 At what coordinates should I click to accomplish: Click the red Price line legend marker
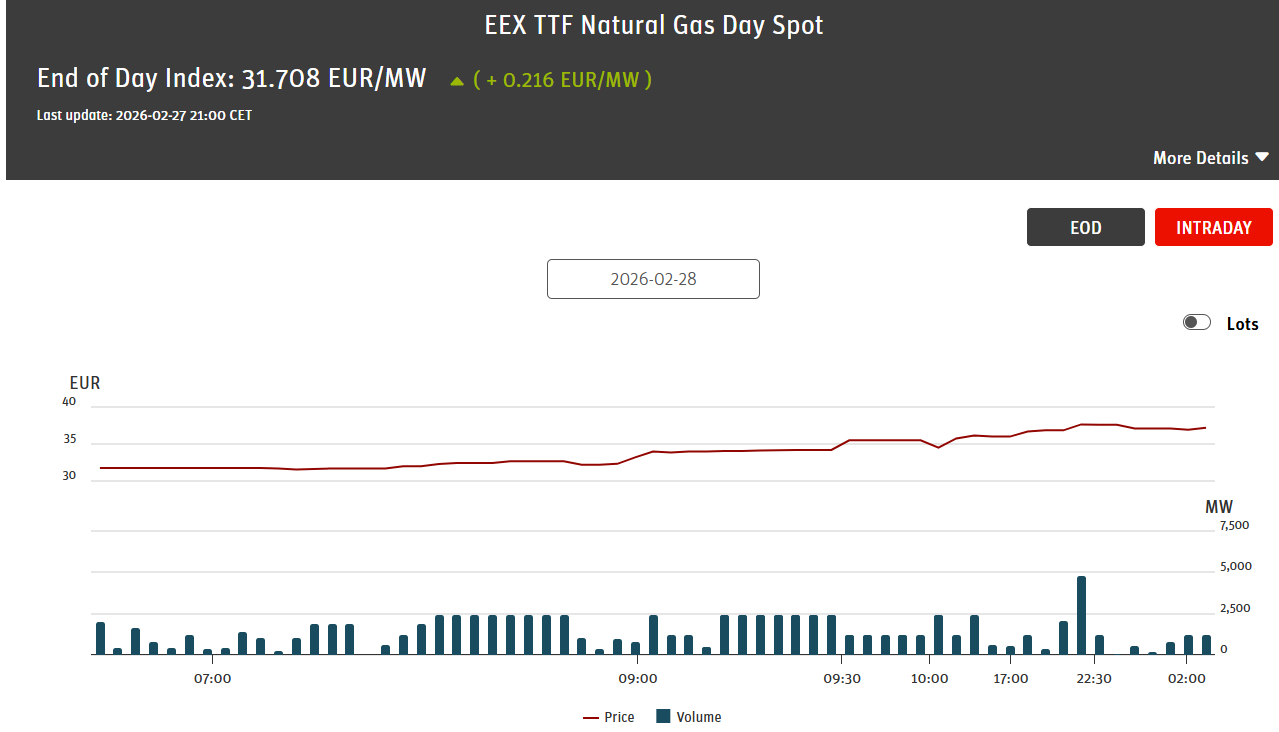point(591,717)
